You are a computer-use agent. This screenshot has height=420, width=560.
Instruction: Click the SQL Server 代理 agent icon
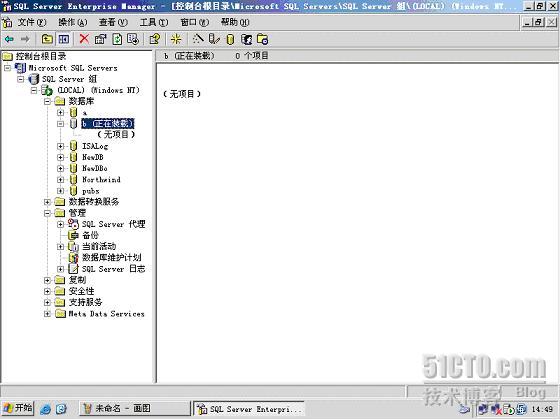pyautogui.click(x=73, y=224)
